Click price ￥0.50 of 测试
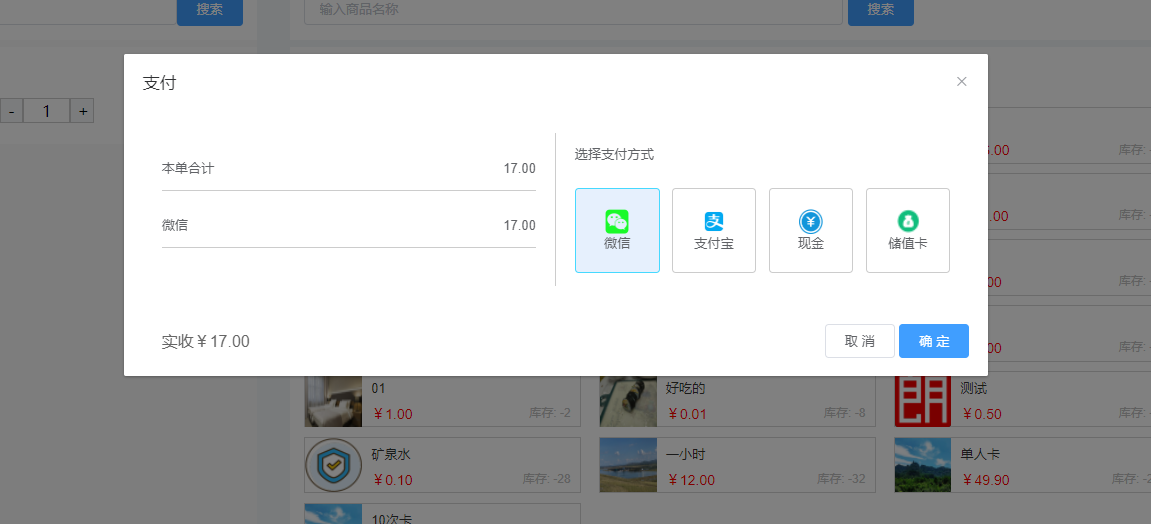1151x524 pixels. point(981,415)
